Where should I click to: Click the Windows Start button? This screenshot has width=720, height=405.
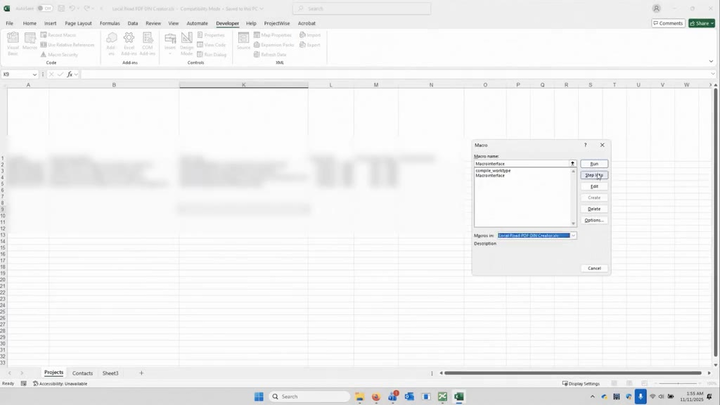(x=259, y=396)
